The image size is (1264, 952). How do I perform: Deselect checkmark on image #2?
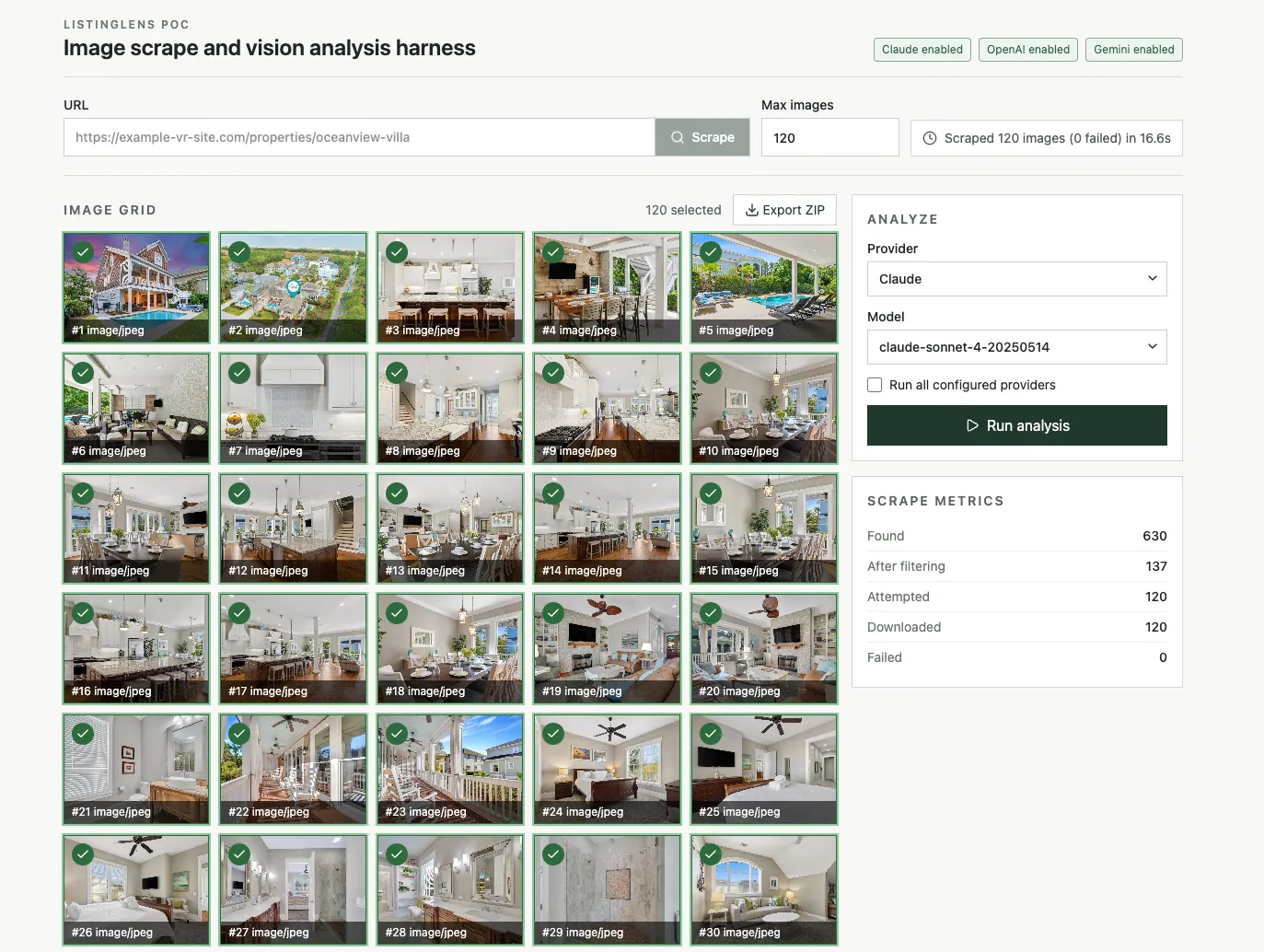point(239,251)
